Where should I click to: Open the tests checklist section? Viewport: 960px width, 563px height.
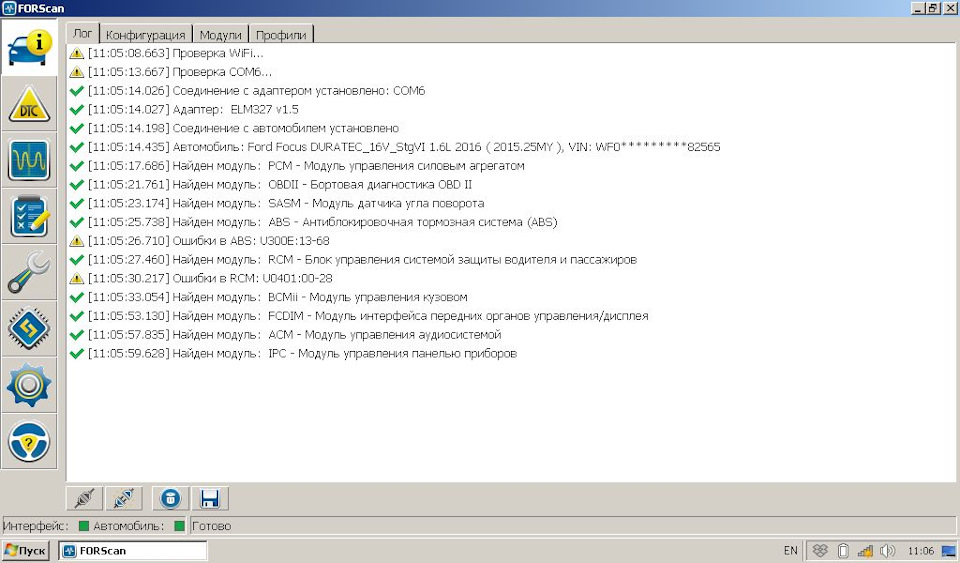coord(29,217)
